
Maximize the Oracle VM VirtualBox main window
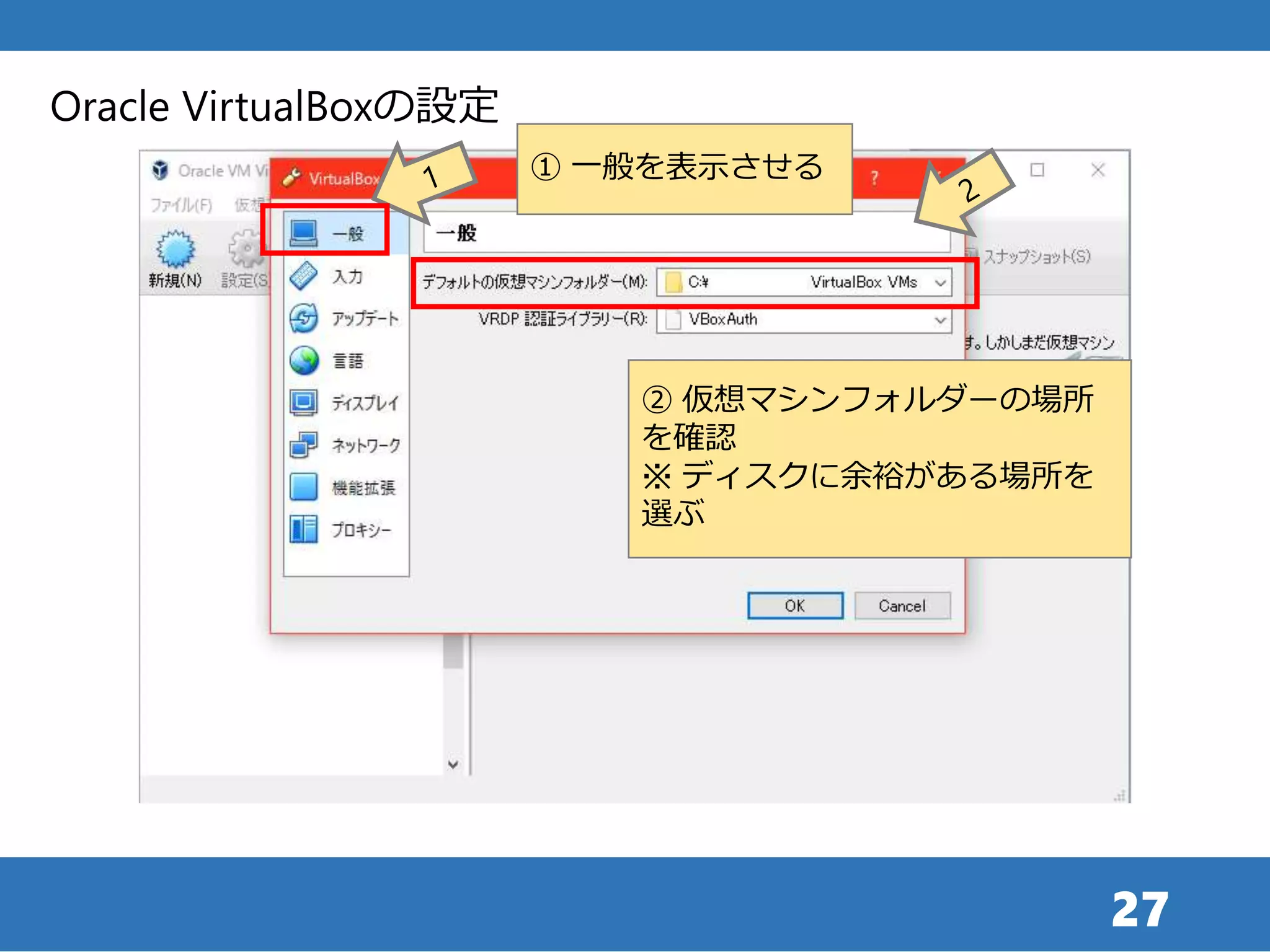coord(1037,170)
